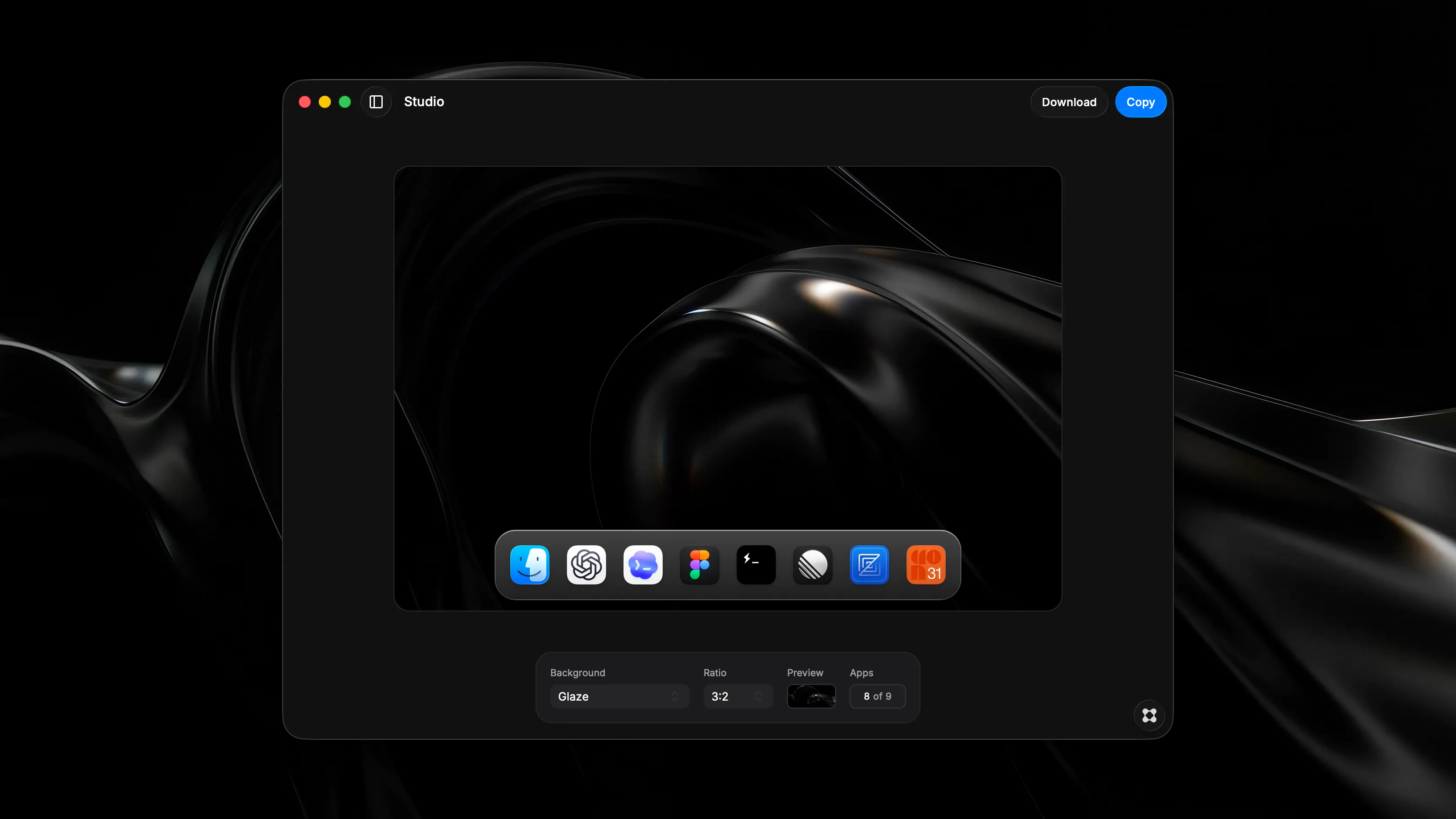Open the Ratio dropdown showing 3:2
This screenshot has height=819, width=1456.
tap(738, 696)
